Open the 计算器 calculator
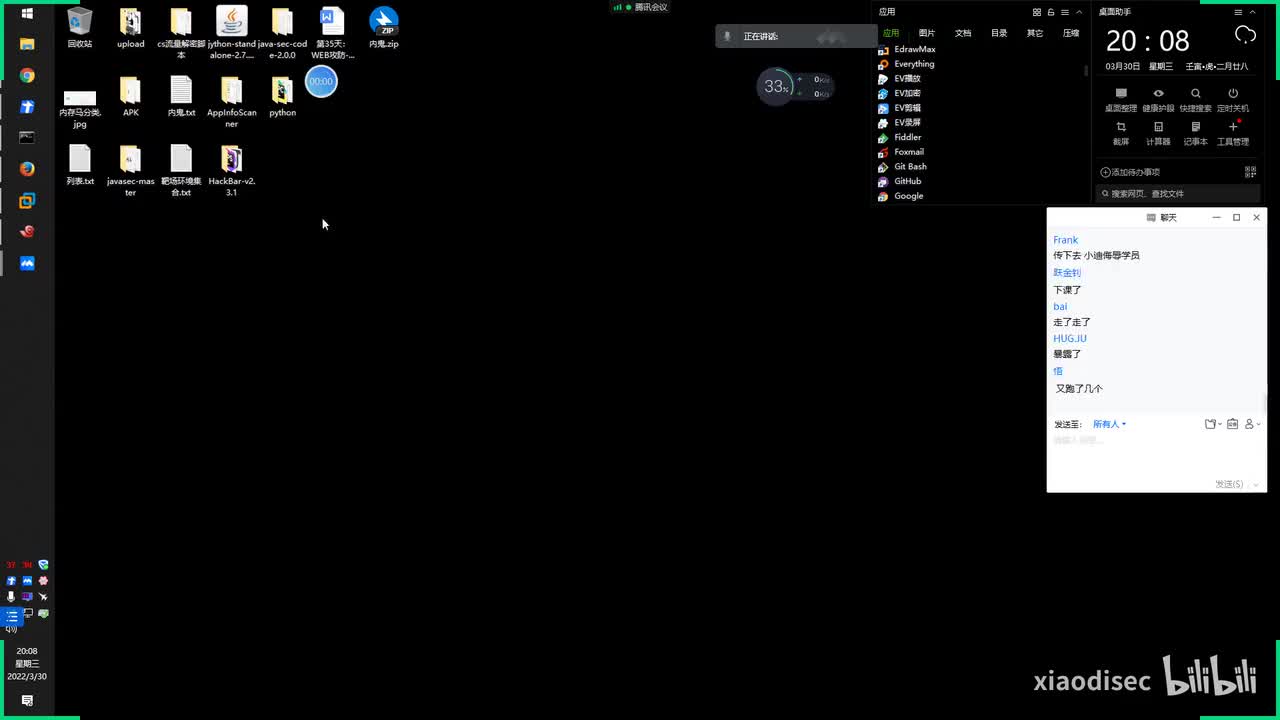 1158,133
